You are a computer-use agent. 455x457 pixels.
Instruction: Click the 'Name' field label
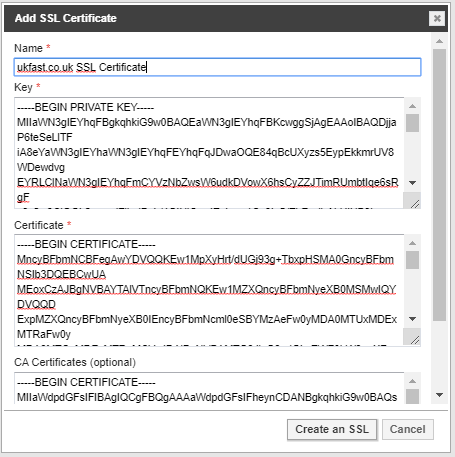click(28, 48)
